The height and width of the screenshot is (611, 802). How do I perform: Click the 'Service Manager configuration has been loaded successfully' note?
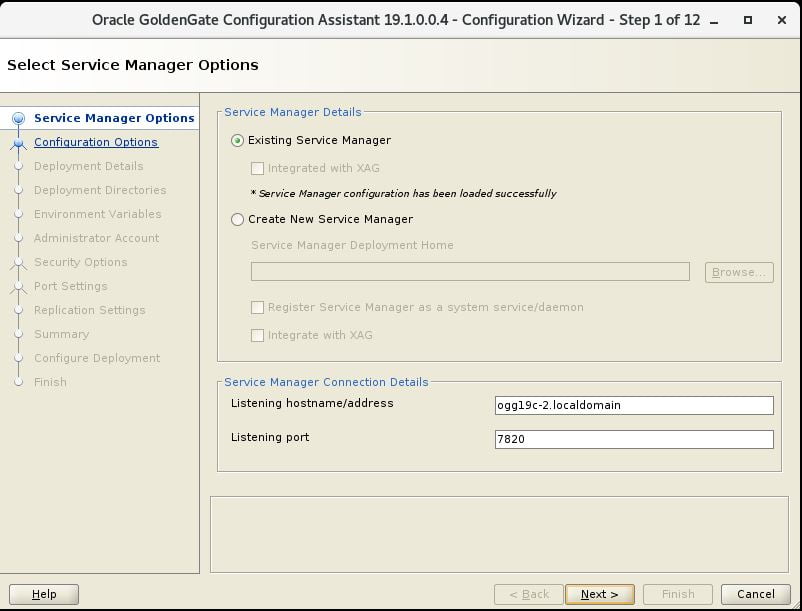(x=403, y=194)
